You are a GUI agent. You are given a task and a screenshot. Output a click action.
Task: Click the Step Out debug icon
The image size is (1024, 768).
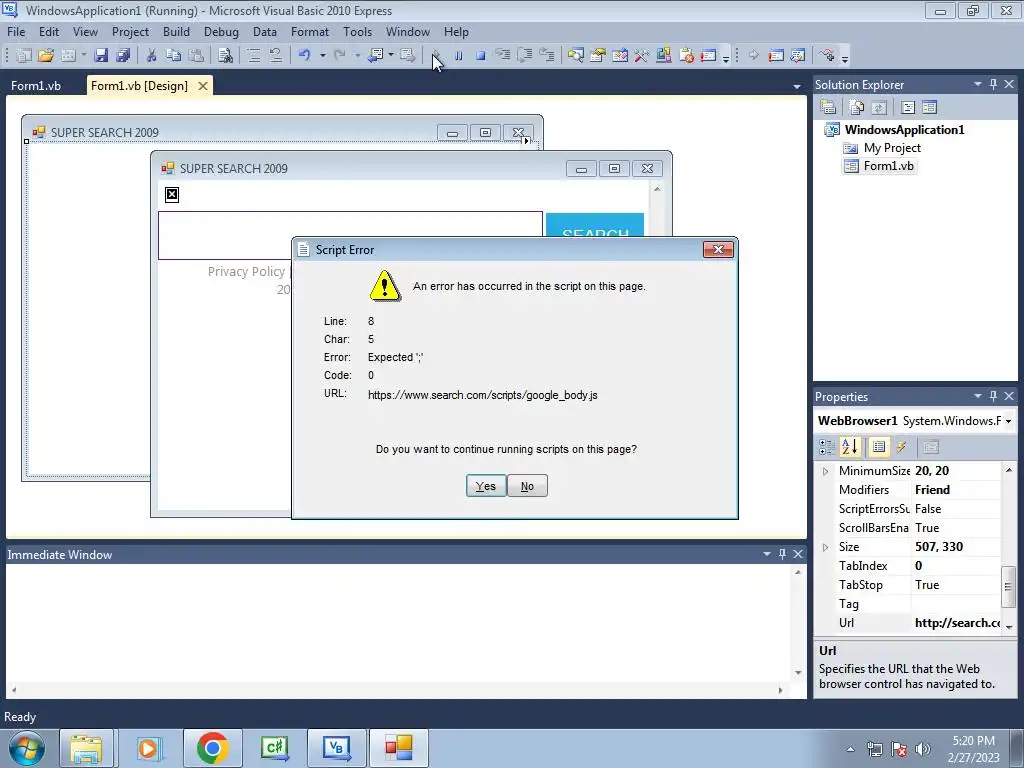click(x=547, y=56)
